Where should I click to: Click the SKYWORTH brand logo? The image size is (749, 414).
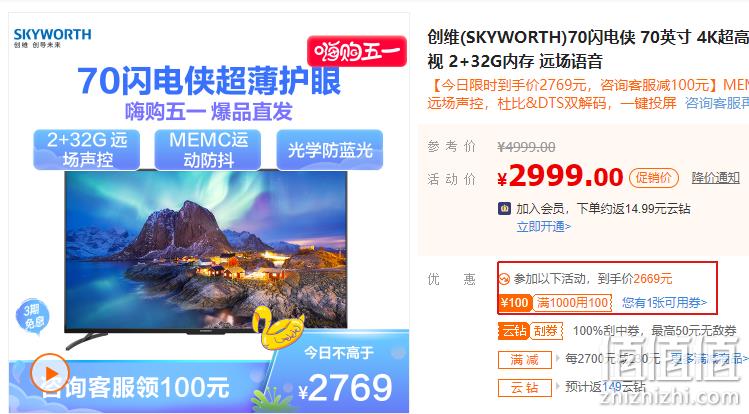(53, 38)
